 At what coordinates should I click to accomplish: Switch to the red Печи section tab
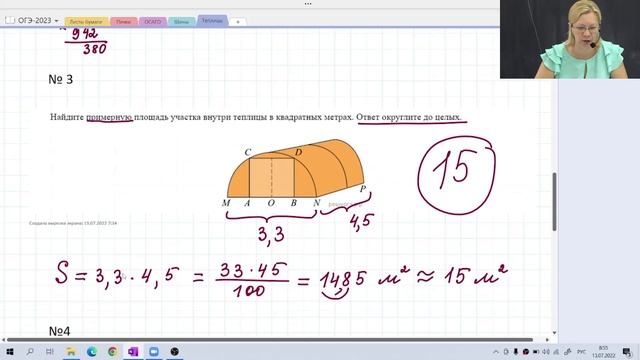tap(123, 22)
